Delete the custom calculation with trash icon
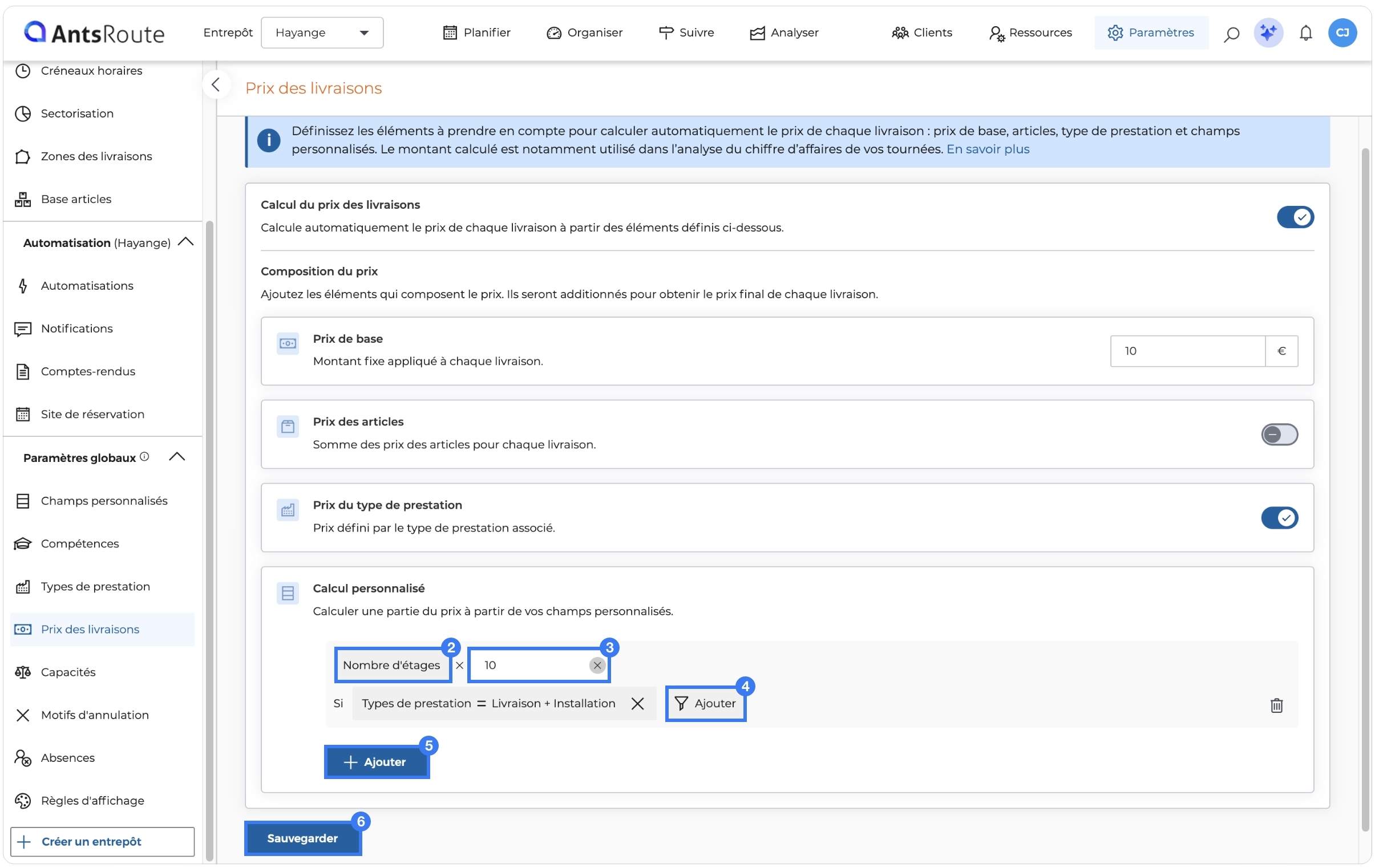Image resolution: width=1375 pixels, height=868 pixels. pyautogui.click(x=1276, y=705)
